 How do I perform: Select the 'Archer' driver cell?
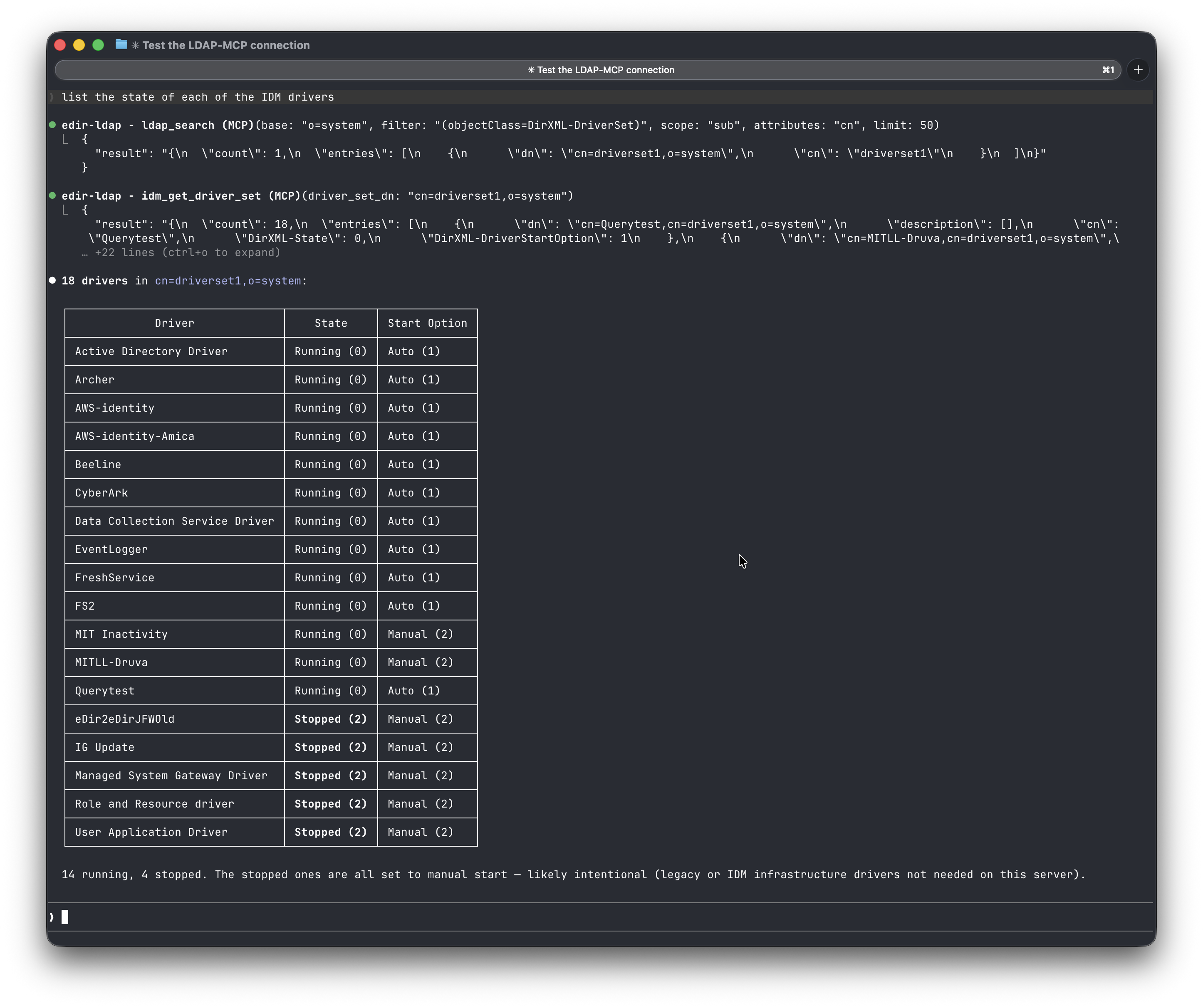(175, 380)
